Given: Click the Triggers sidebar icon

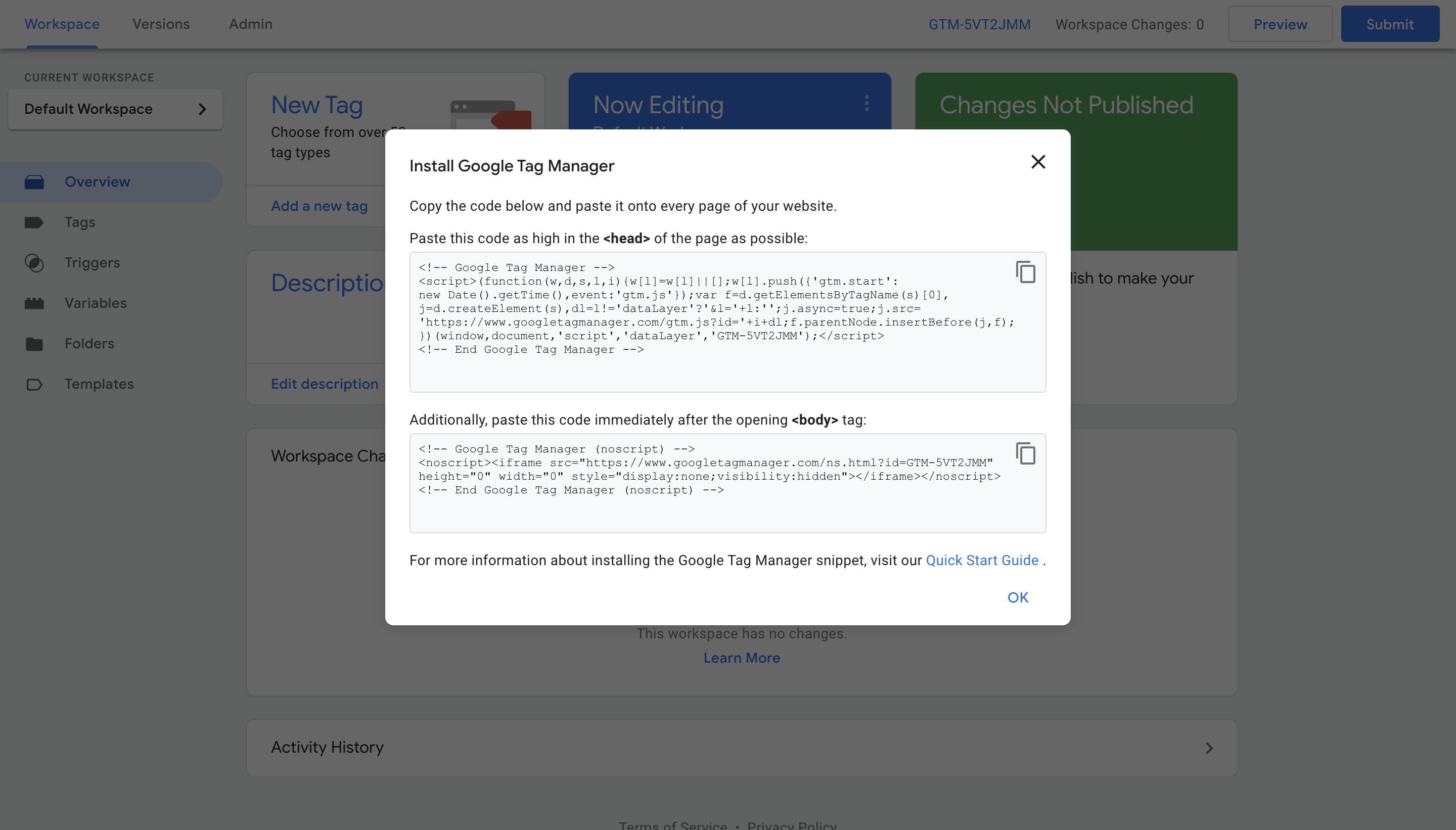Looking at the screenshot, I should 34,263.
